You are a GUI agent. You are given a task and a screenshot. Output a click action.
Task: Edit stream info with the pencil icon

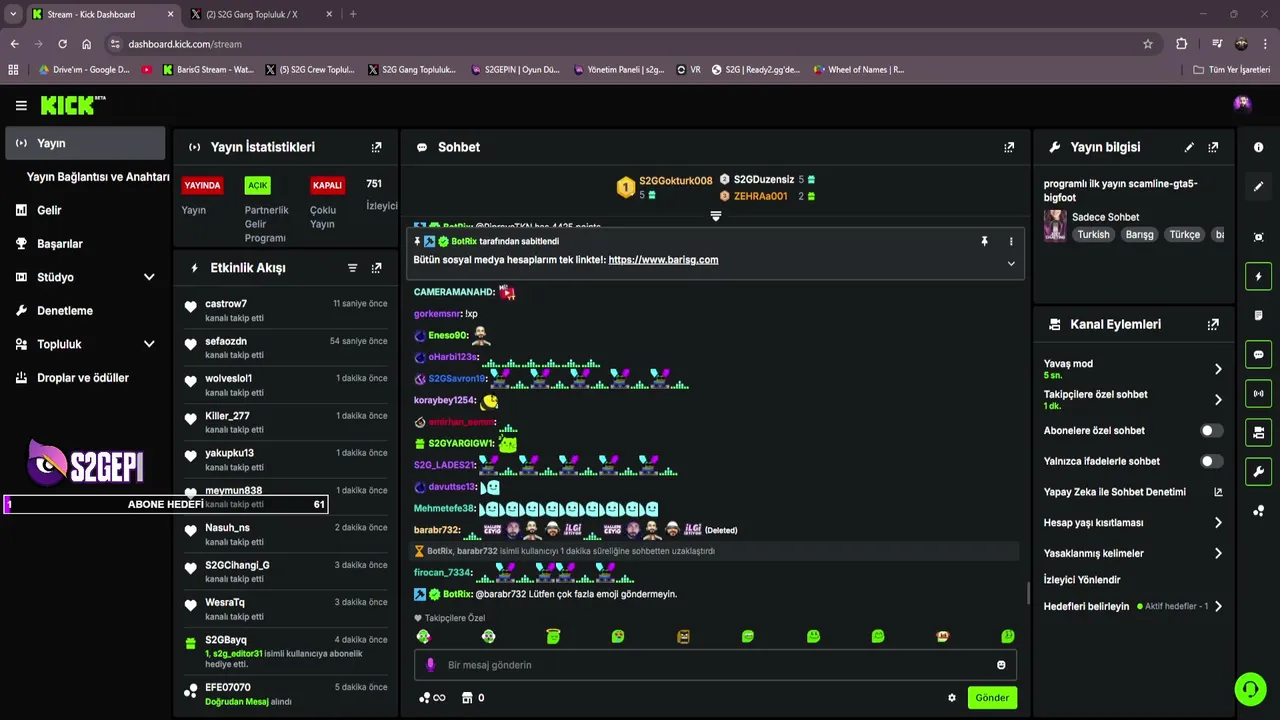click(x=1189, y=147)
